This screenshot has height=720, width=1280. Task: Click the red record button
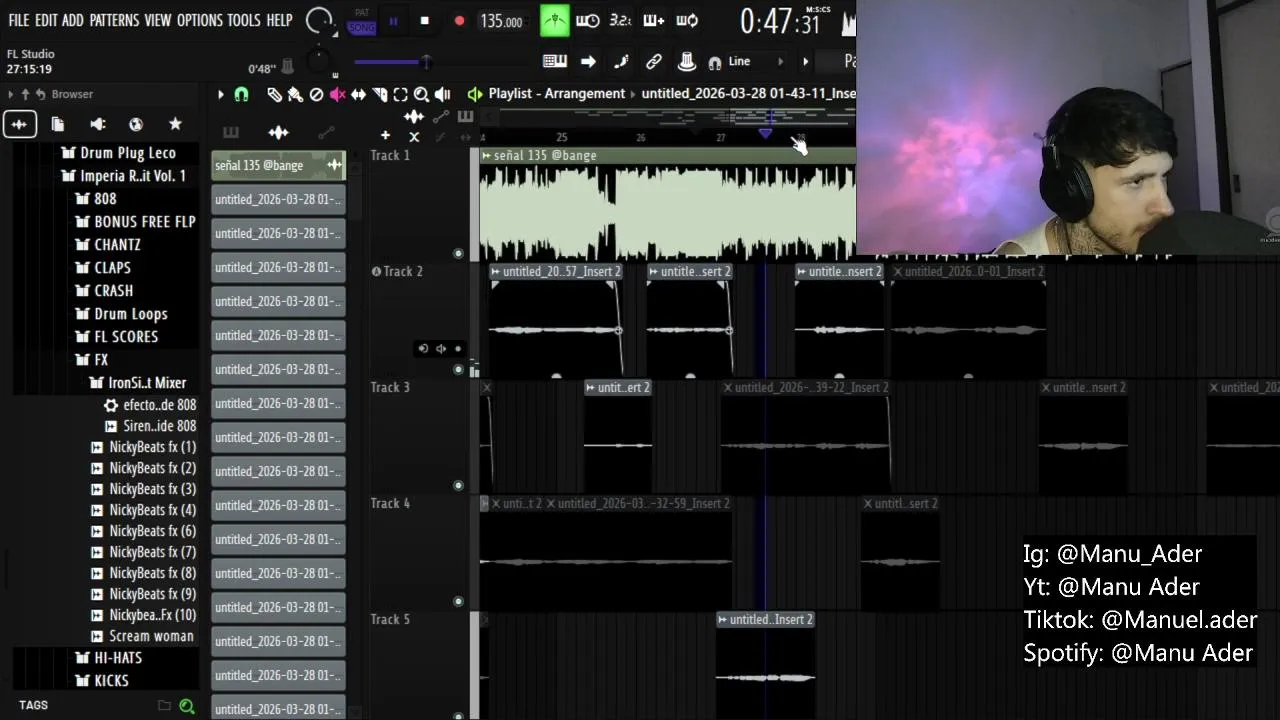click(x=459, y=21)
